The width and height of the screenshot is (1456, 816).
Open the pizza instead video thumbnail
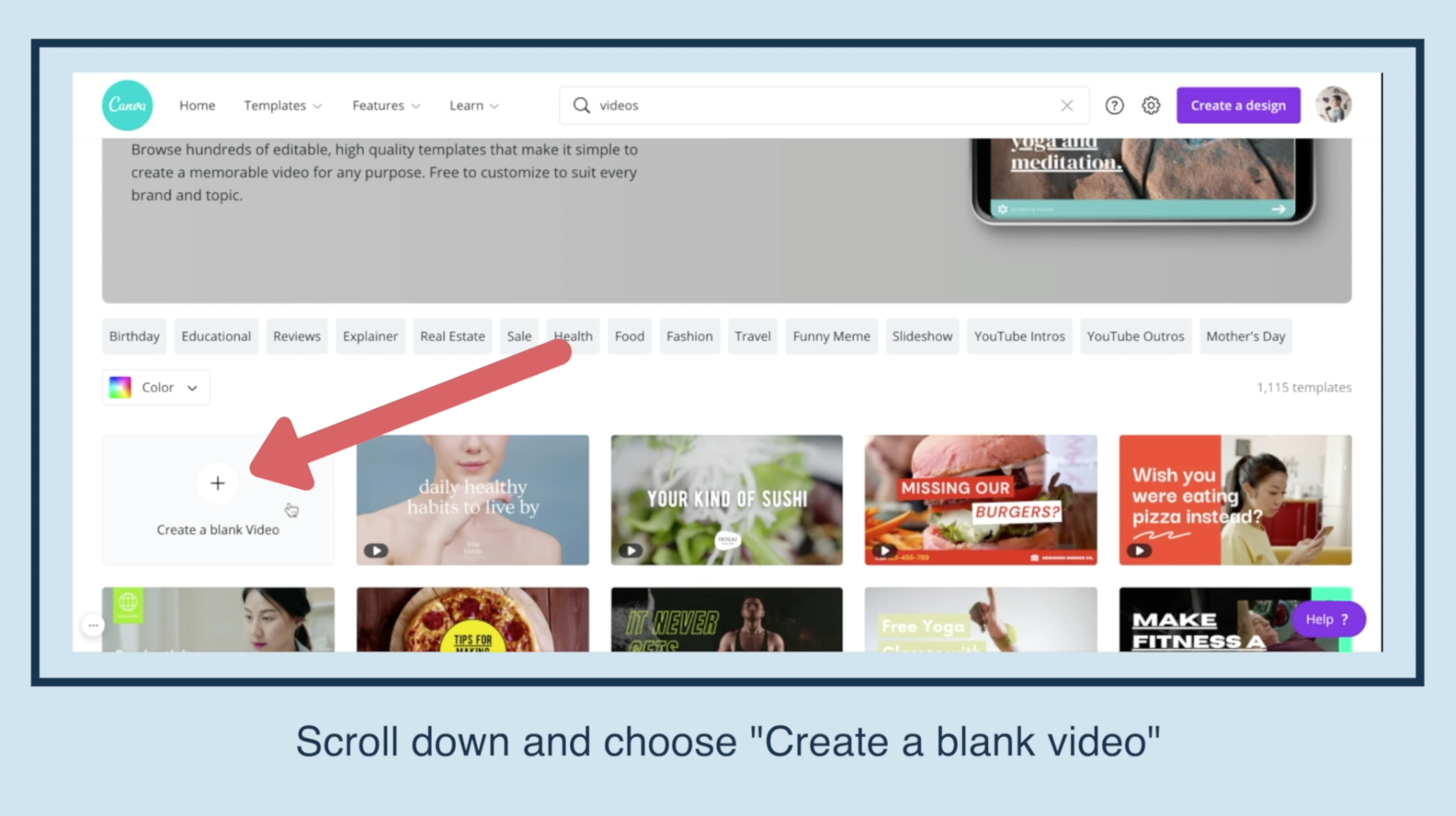coord(1235,500)
